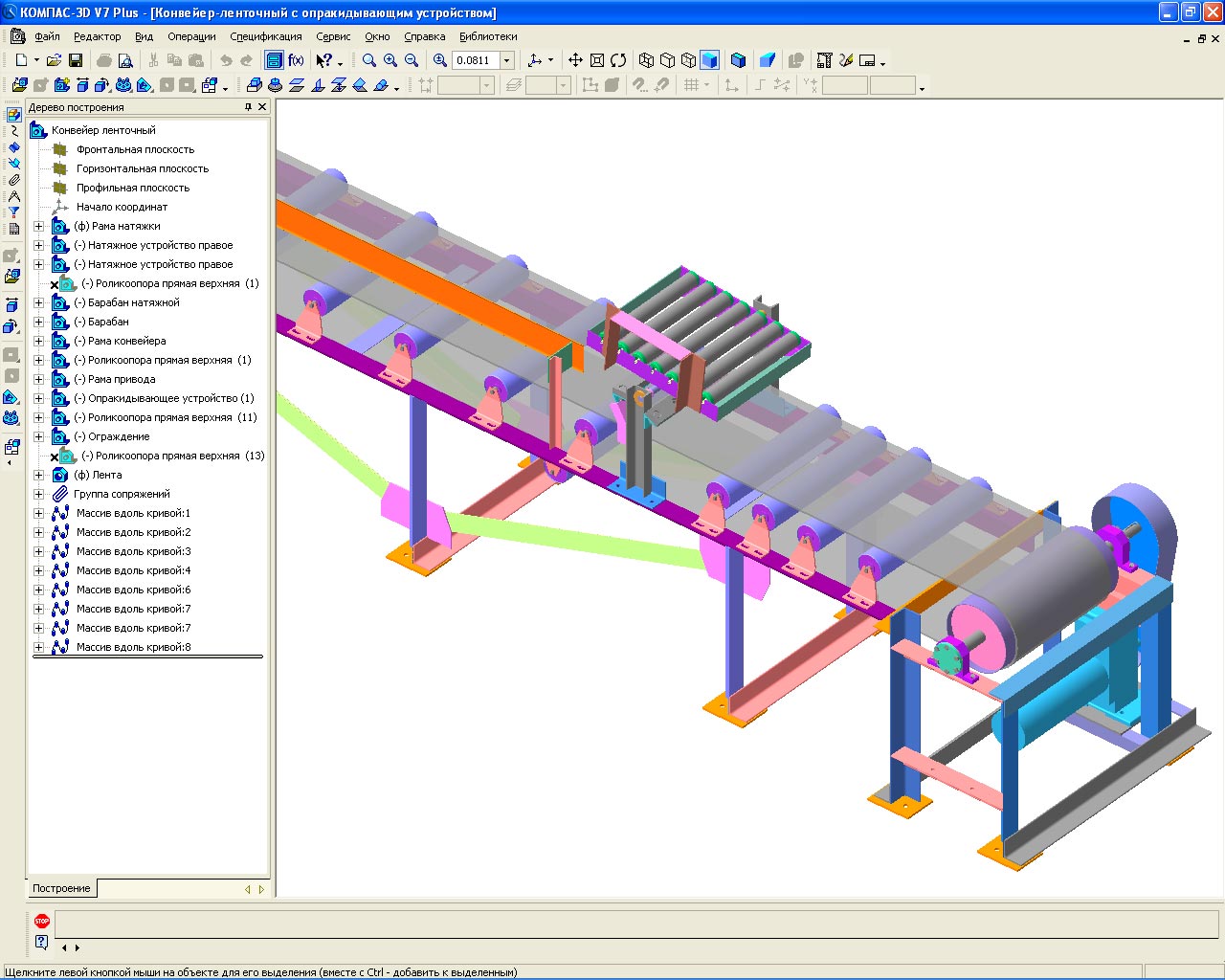
Task: Click the red STOP button
Action: tap(41, 921)
